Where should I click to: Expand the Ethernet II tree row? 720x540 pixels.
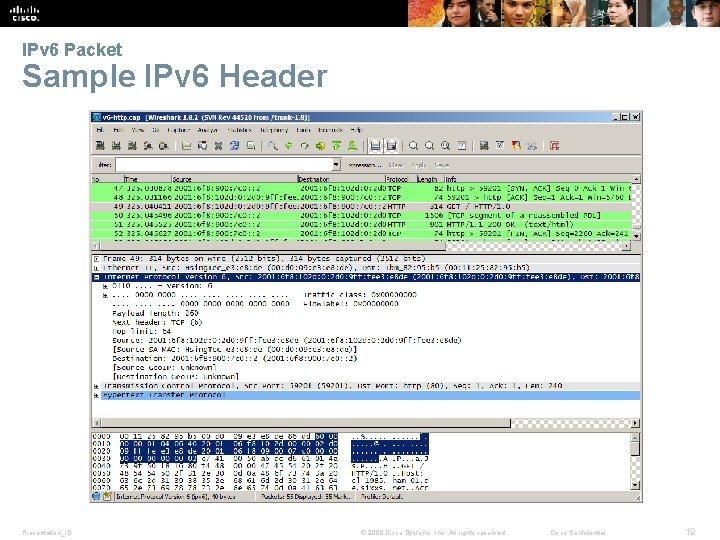96,268
